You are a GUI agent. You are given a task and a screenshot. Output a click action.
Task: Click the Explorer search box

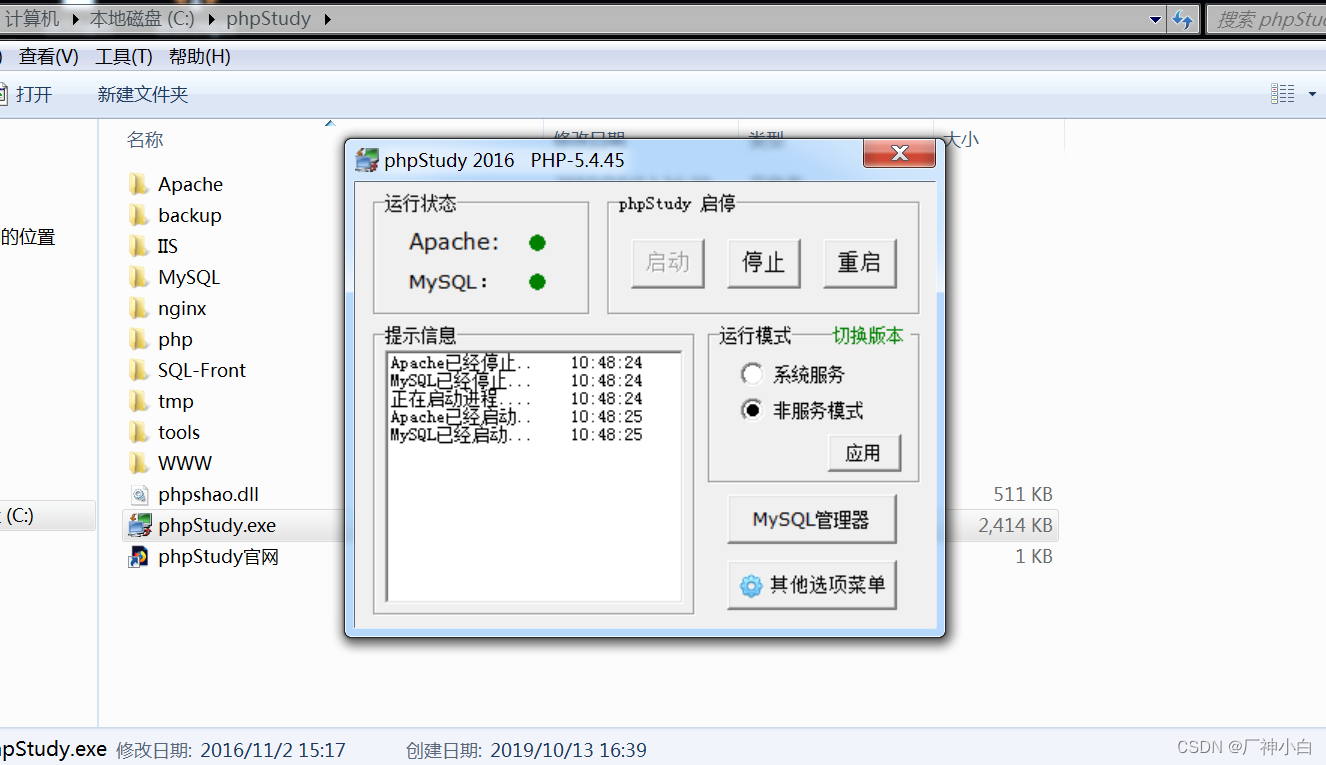(1266, 19)
